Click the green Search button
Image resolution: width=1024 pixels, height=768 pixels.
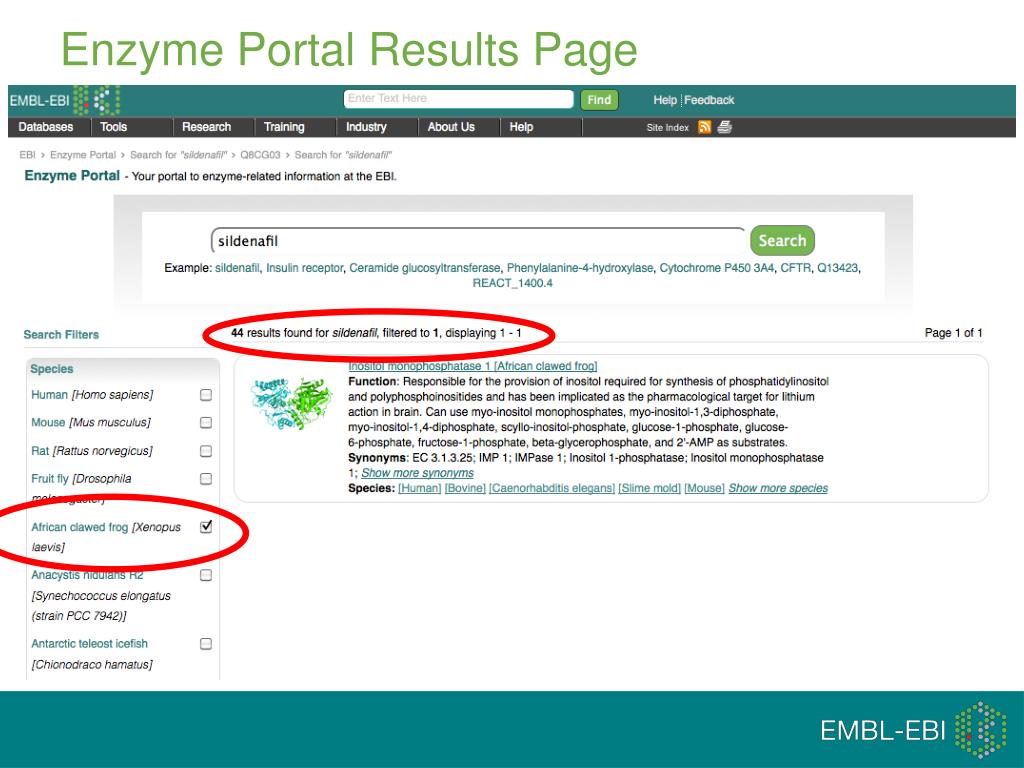(782, 240)
